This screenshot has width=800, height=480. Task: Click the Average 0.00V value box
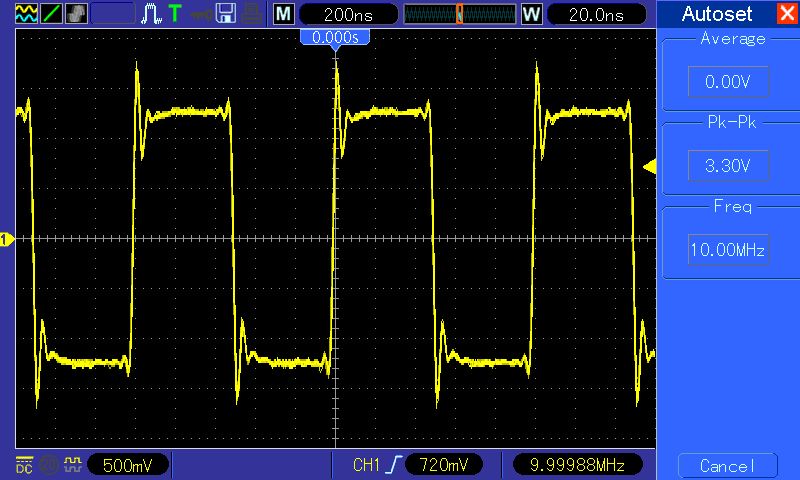(728, 81)
